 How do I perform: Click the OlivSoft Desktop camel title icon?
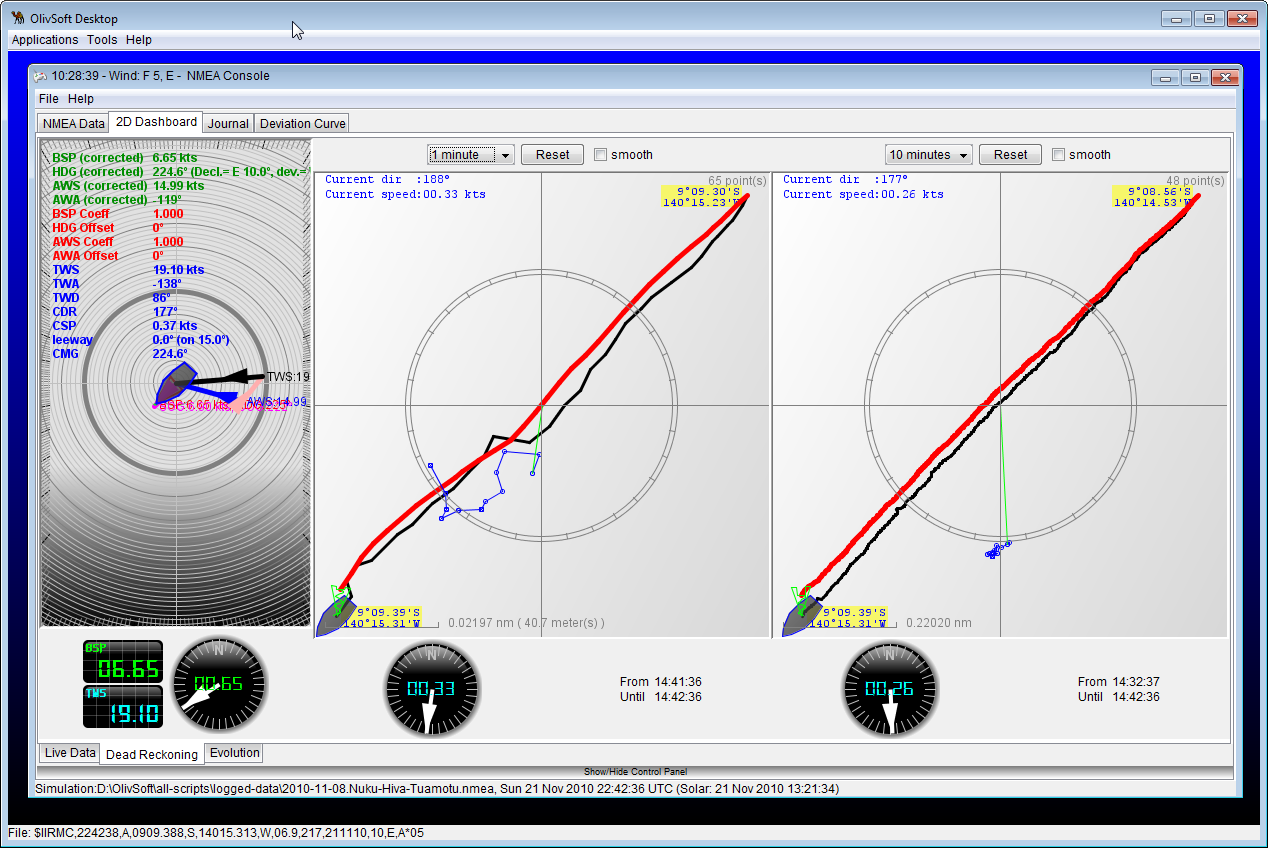pyautogui.click(x=18, y=19)
